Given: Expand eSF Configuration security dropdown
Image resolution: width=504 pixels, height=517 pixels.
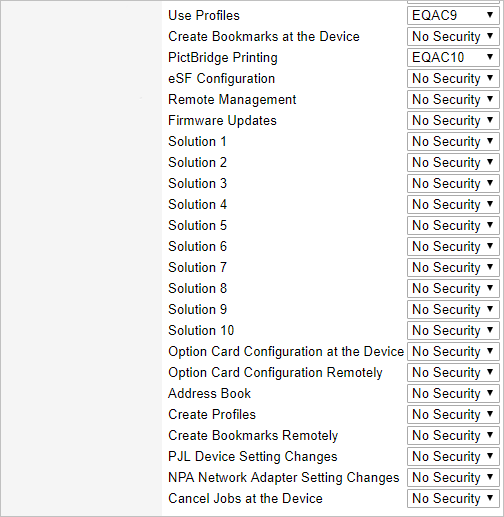Looking at the screenshot, I should pyautogui.click(x=453, y=78).
